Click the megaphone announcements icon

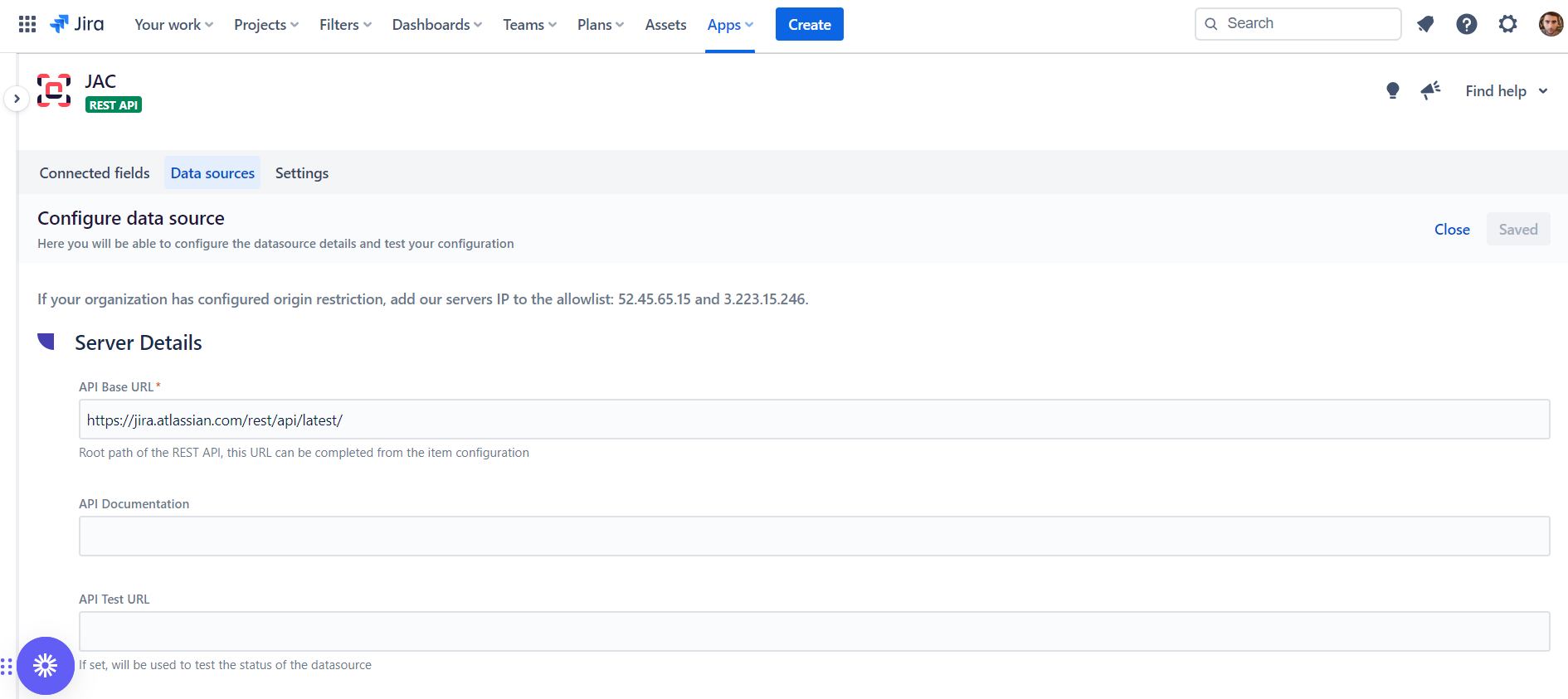pyautogui.click(x=1430, y=90)
